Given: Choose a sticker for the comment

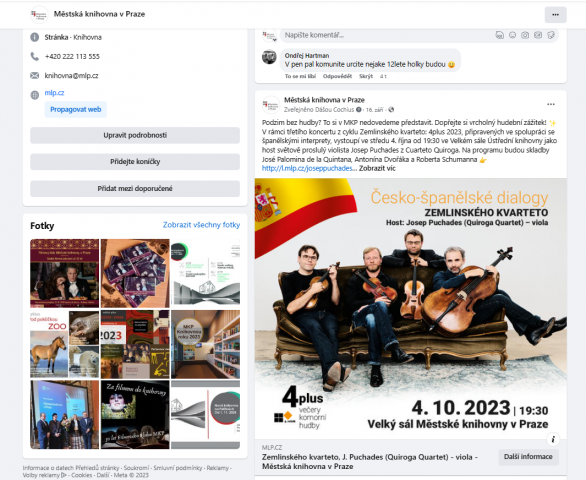Looking at the screenshot, I should click(550, 35).
